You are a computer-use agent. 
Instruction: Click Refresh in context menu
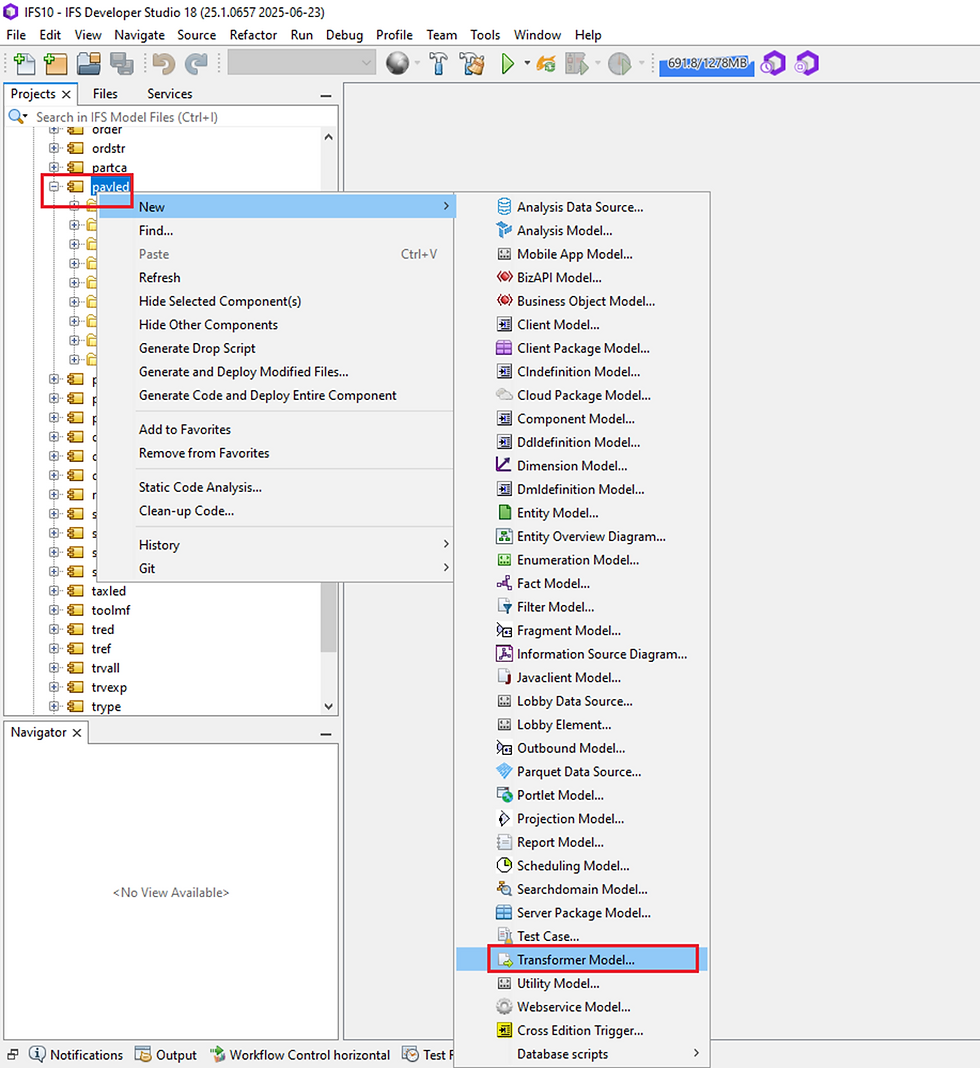pyautogui.click(x=276, y=278)
